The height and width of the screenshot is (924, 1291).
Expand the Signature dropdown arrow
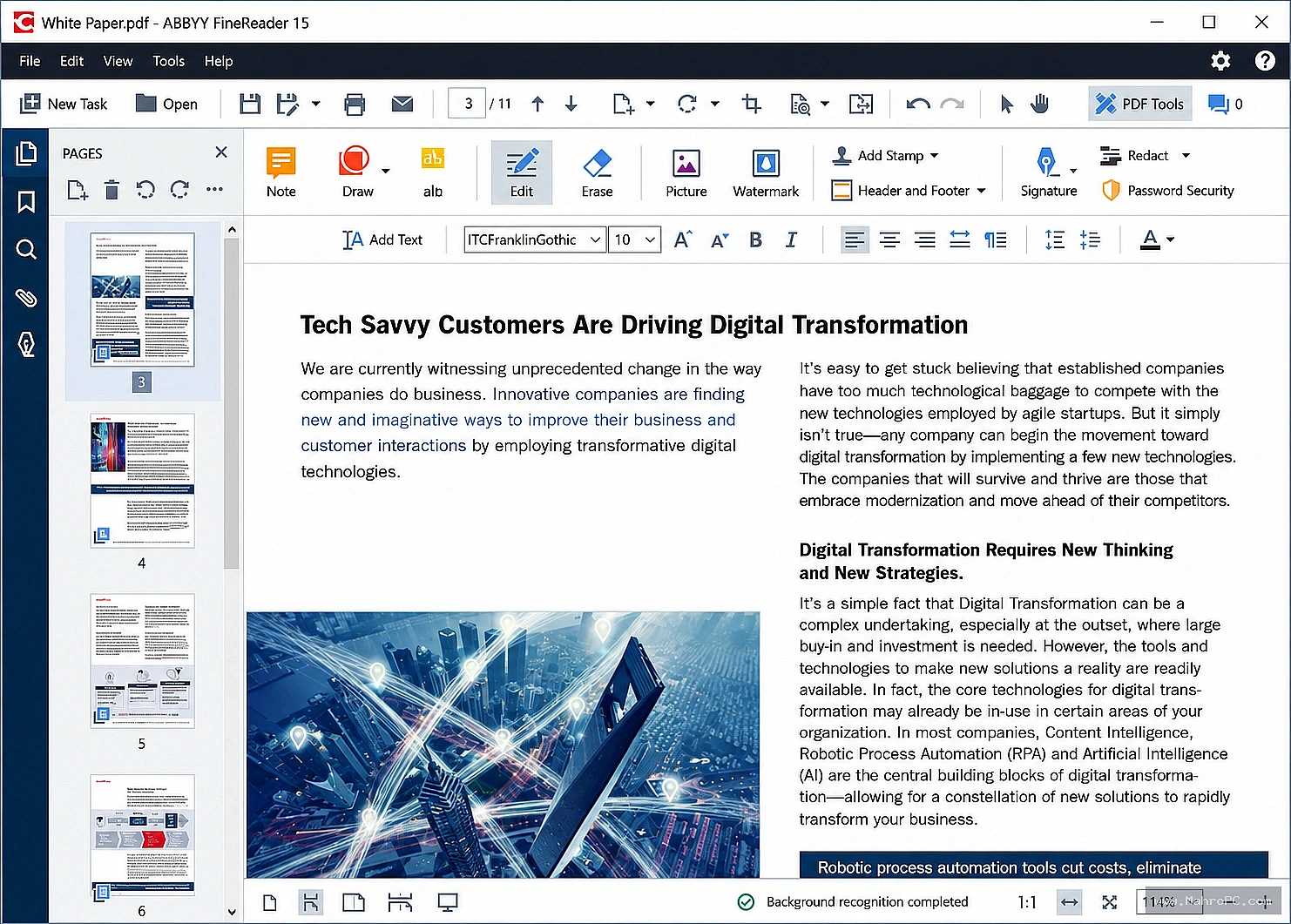point(1073,171)
